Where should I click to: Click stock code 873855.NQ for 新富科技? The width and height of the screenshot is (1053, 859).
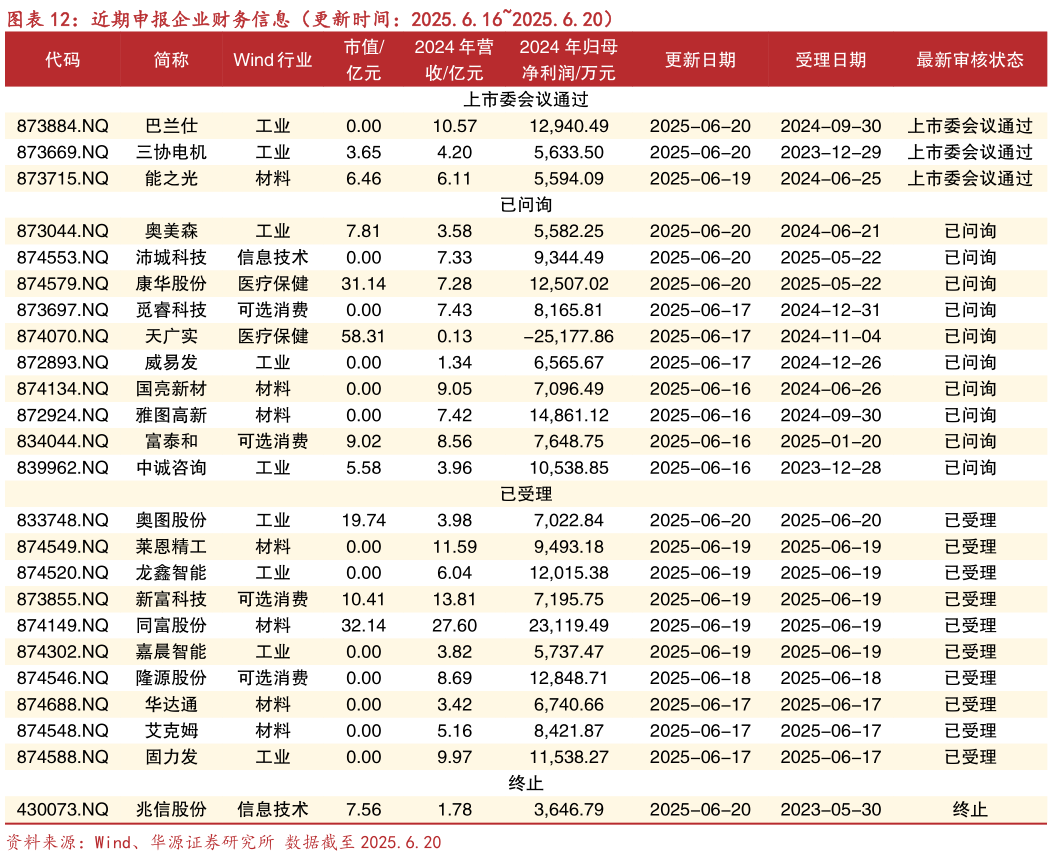pyautogui.click(x=62, y=599)
